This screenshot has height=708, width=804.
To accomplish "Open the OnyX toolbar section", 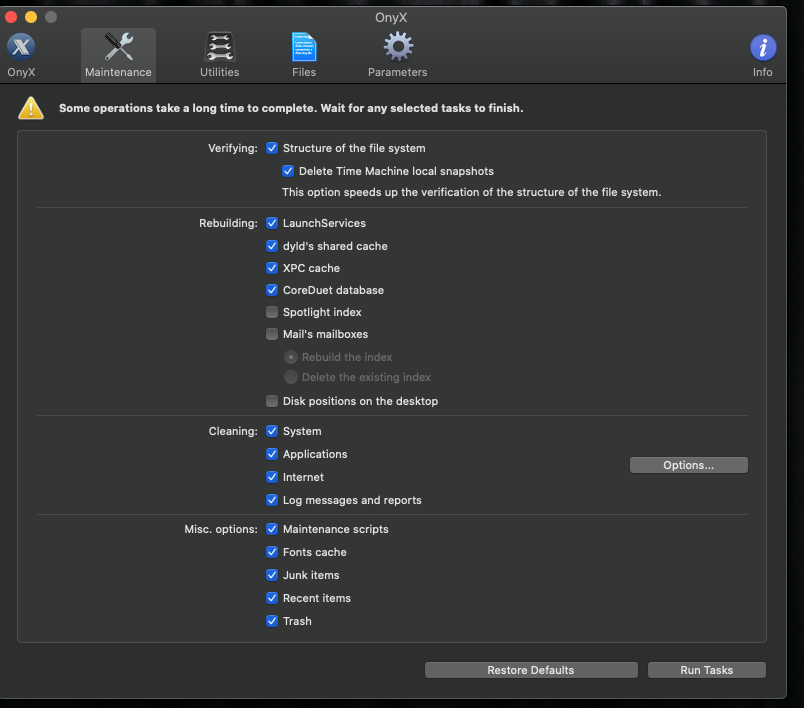I will click(x=21, y=55).
